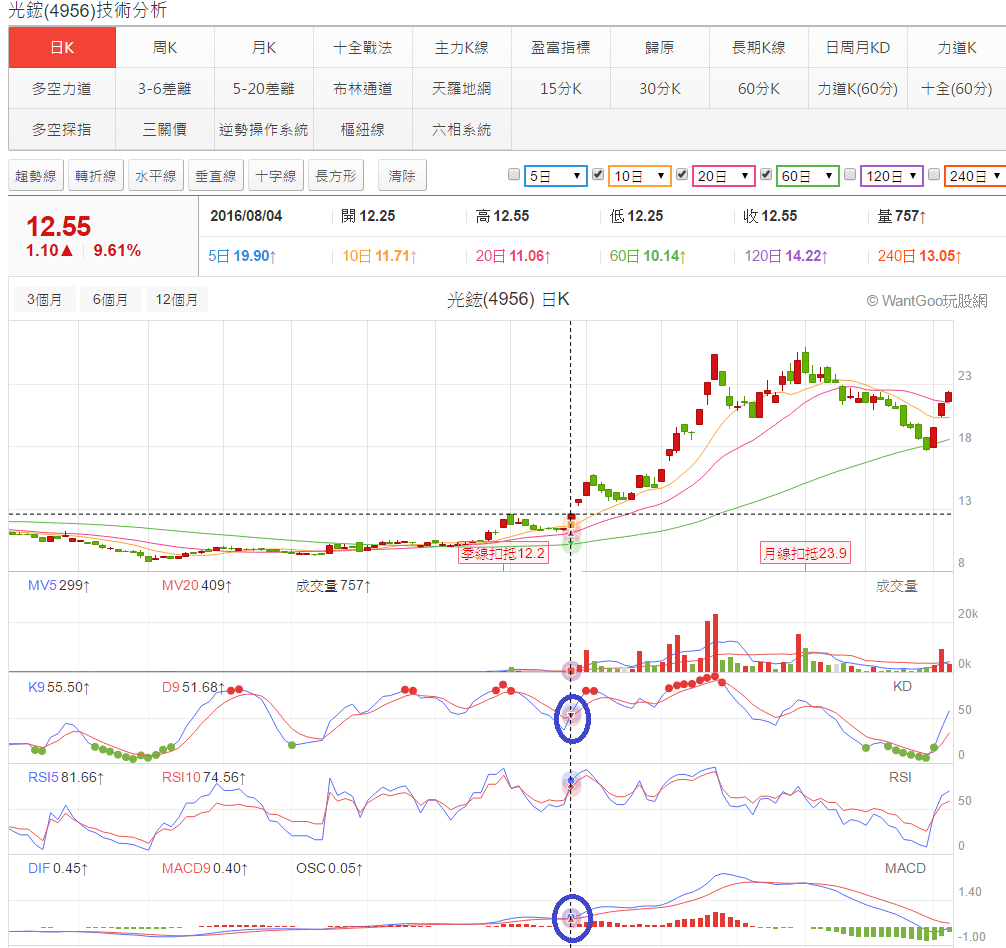1006x948 pixels.
Task: Click the blue circled KD crossover marker
Action: pos(572,717)
